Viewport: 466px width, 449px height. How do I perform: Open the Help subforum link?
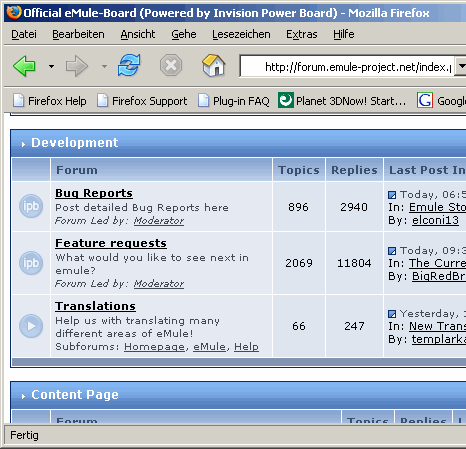246,347
